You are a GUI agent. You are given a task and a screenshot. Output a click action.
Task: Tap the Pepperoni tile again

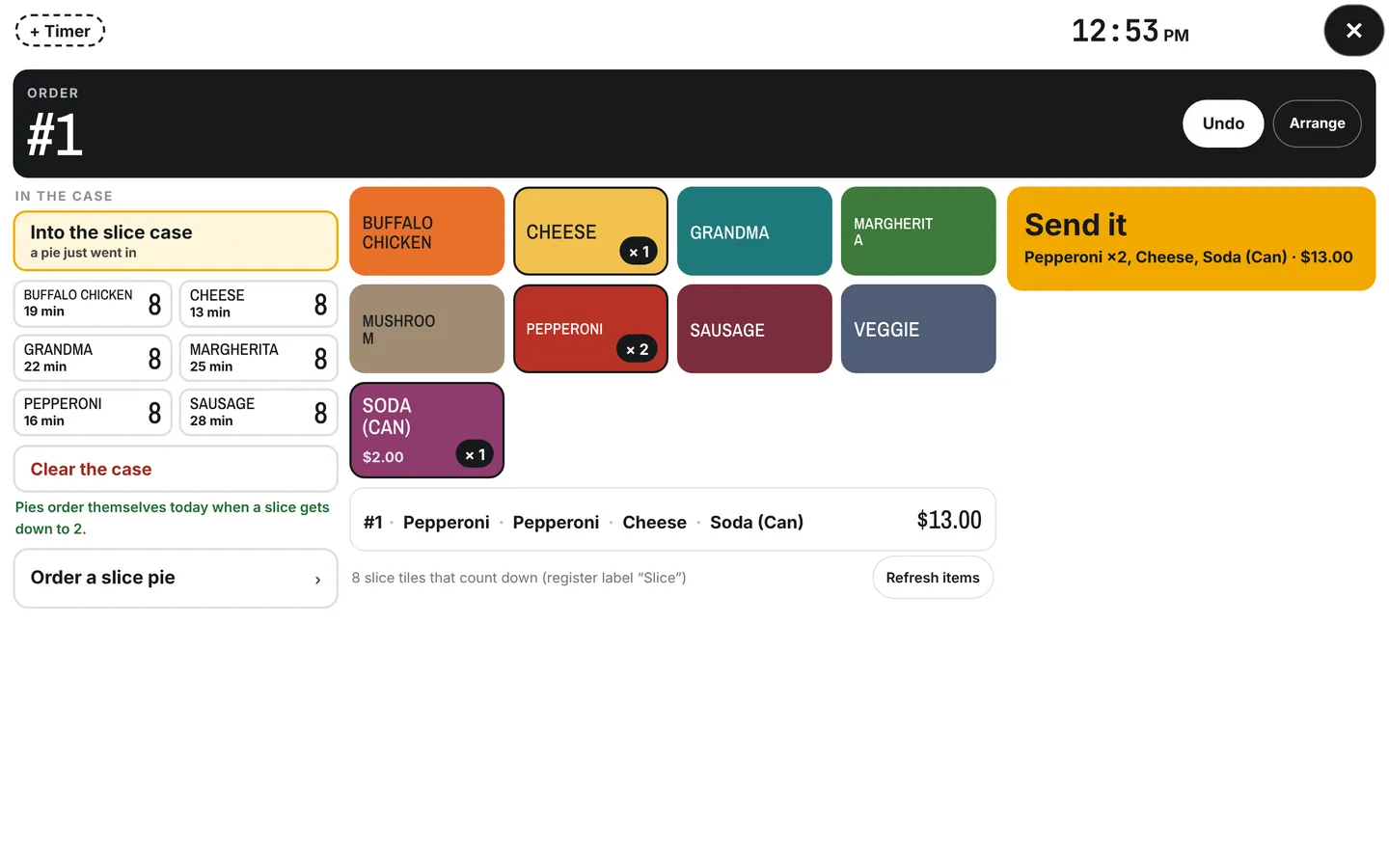click(590, 329)
